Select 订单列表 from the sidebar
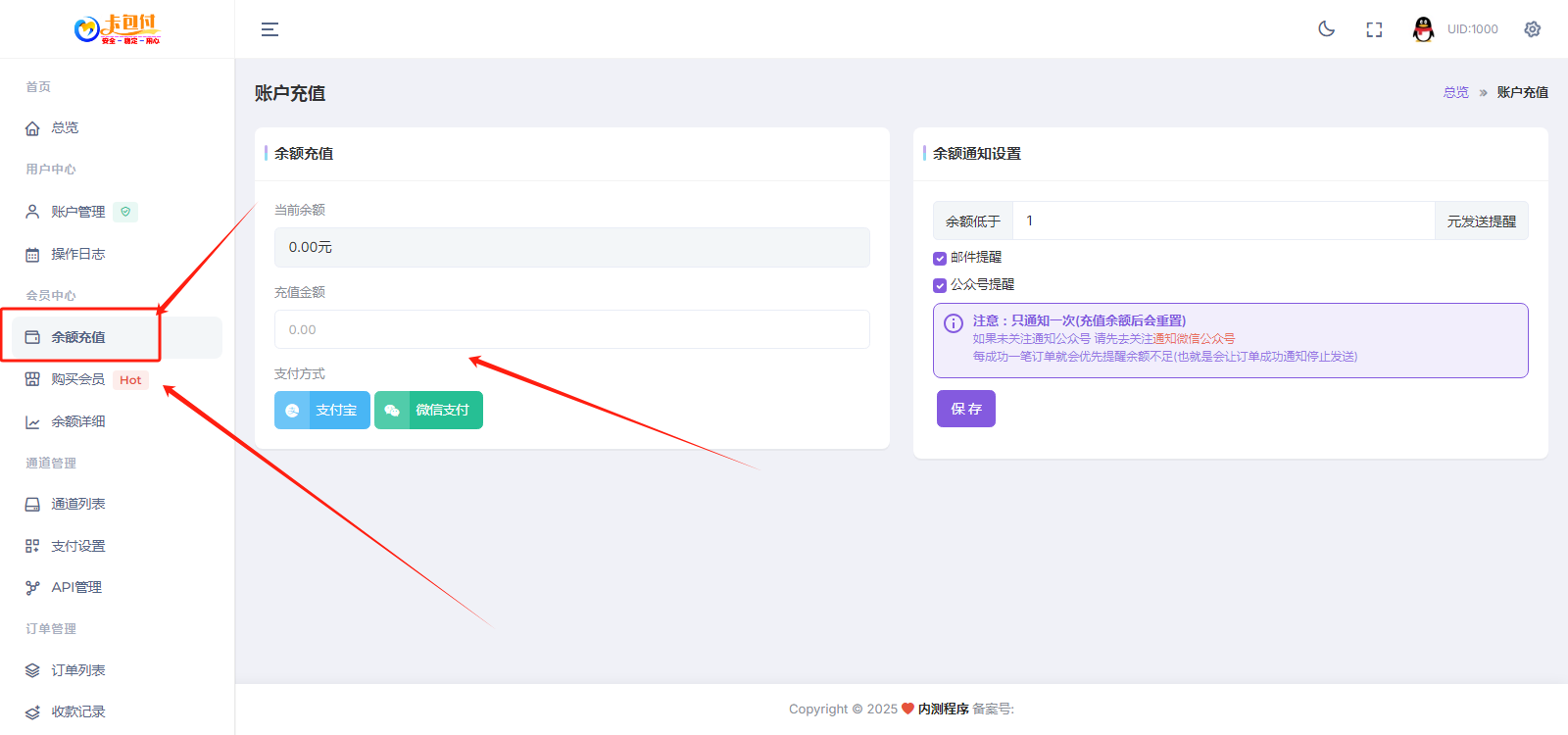Image resolution: width=1568 pixels, height=735 pixels. pos(78,670)
